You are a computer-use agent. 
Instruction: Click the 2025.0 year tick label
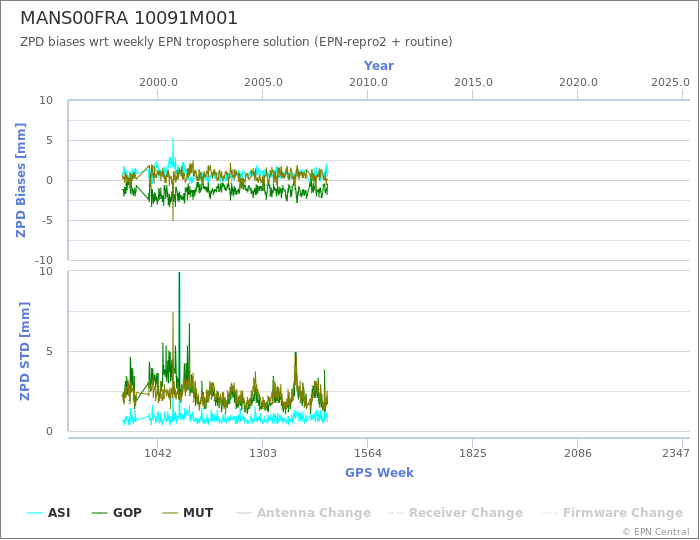(x=670, y=83)
